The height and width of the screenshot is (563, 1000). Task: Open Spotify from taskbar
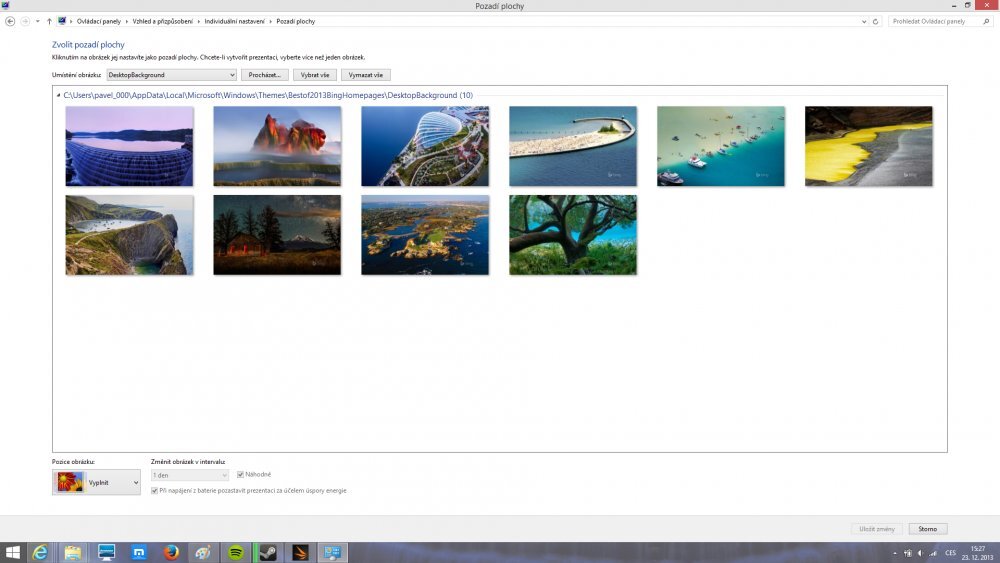[236, 552]
